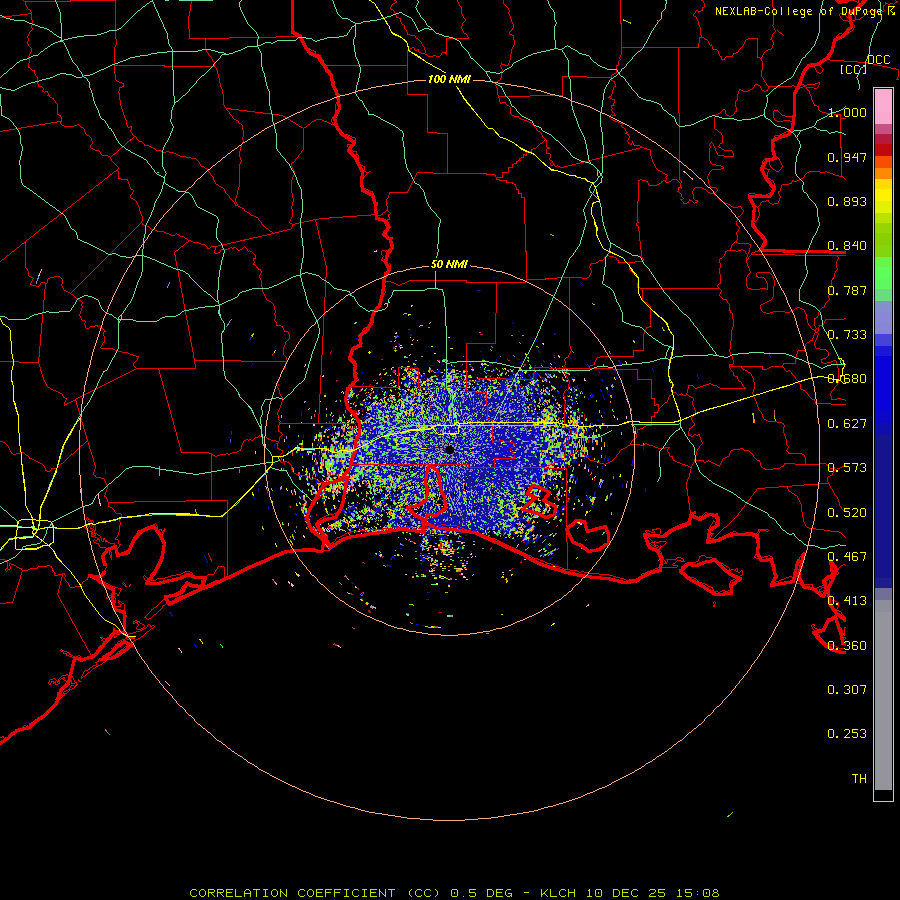
Task: Click the 0.573 scale value
Action: pyautogui.click(x=847, y=468)
